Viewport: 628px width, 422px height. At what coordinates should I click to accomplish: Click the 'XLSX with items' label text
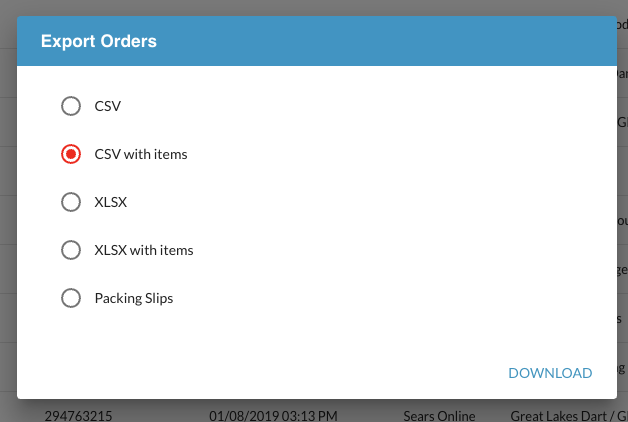point(144,250)
